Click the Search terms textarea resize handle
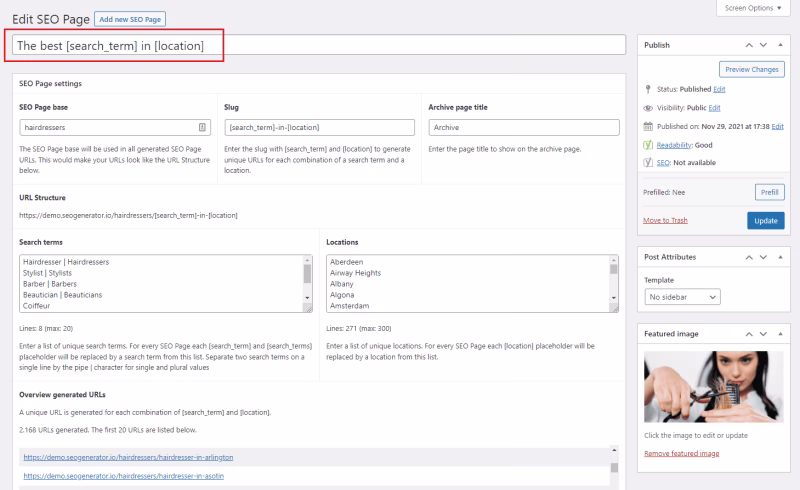Image resolution: width=800 pixels, height=490 pixels. tap(308, 308)
